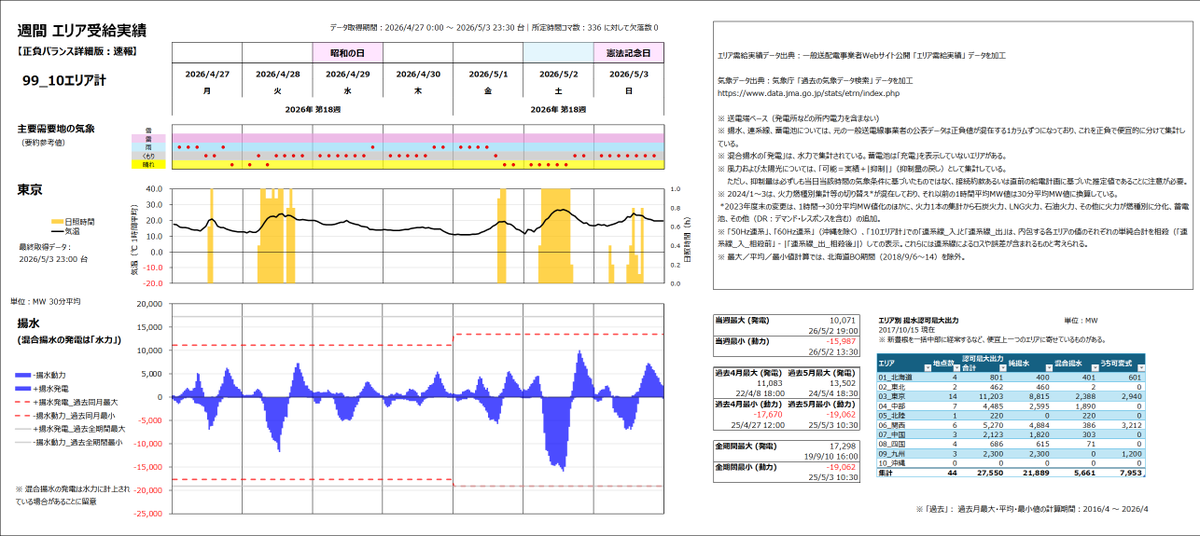The width and height of the screenshot is (1200, 536).
Task: Click the 東京 chart heading
Action: click(30, 190)
